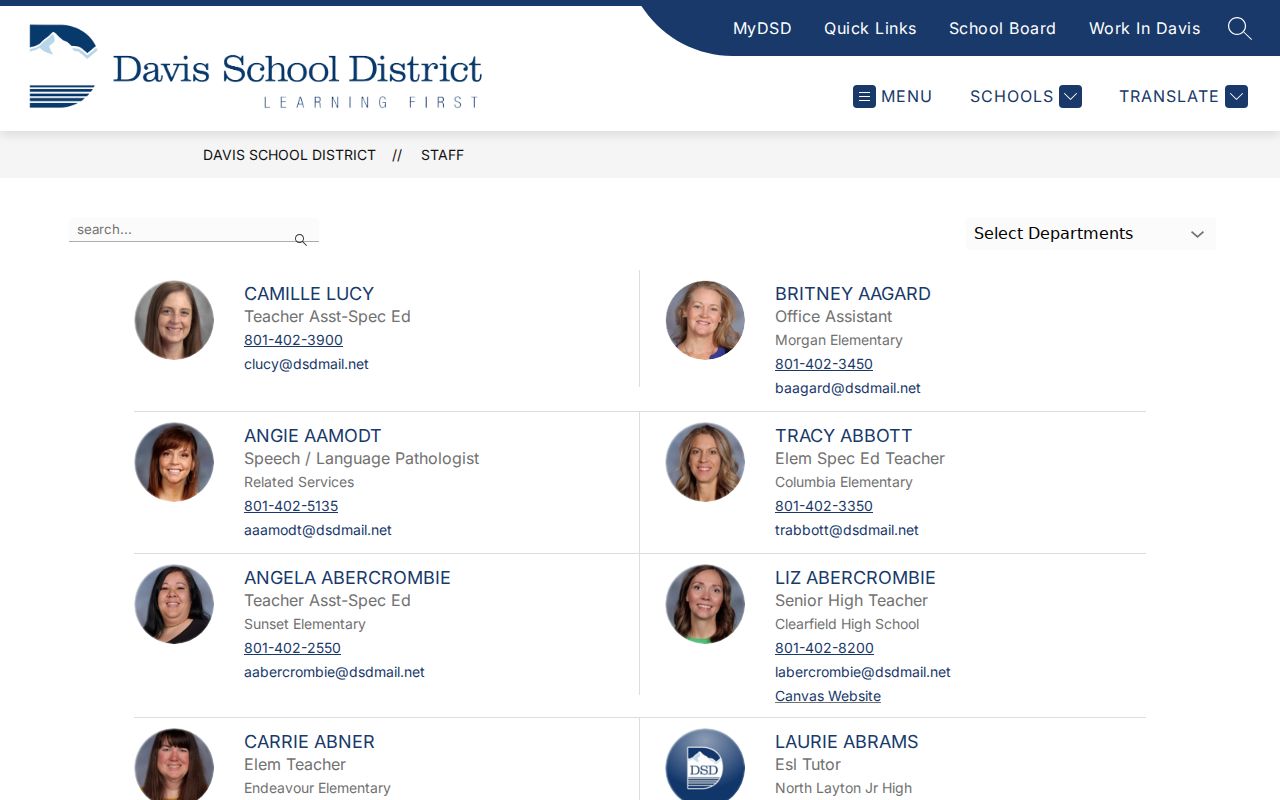
Task: Click the hamburger MENU icon
Action: point(864,96)
